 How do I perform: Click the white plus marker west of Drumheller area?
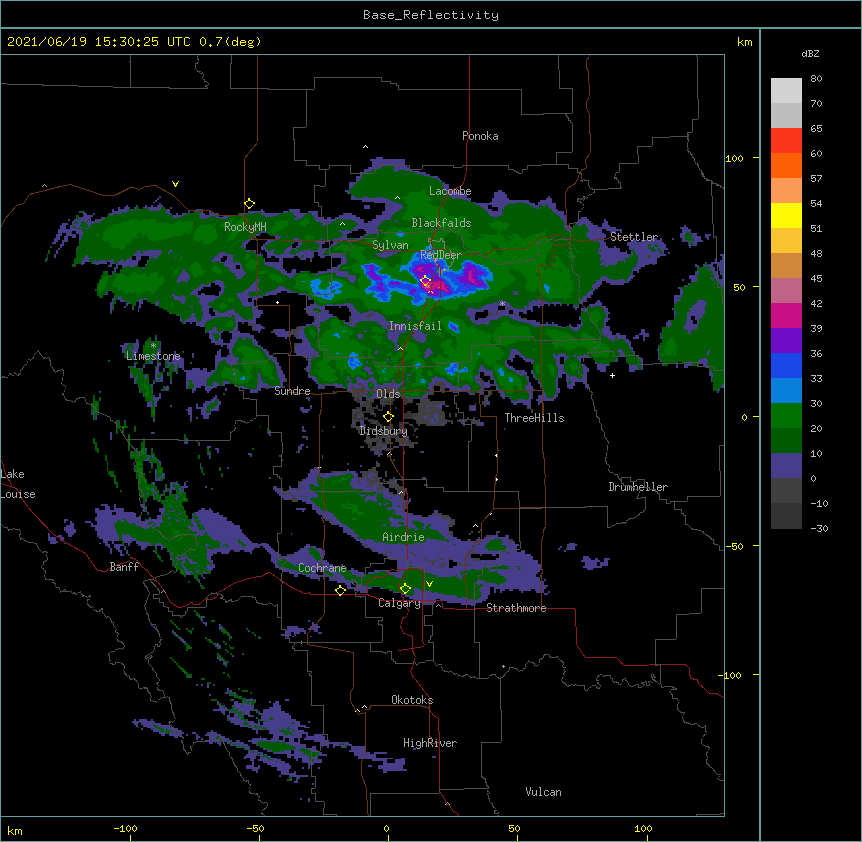tap(612, 375)
